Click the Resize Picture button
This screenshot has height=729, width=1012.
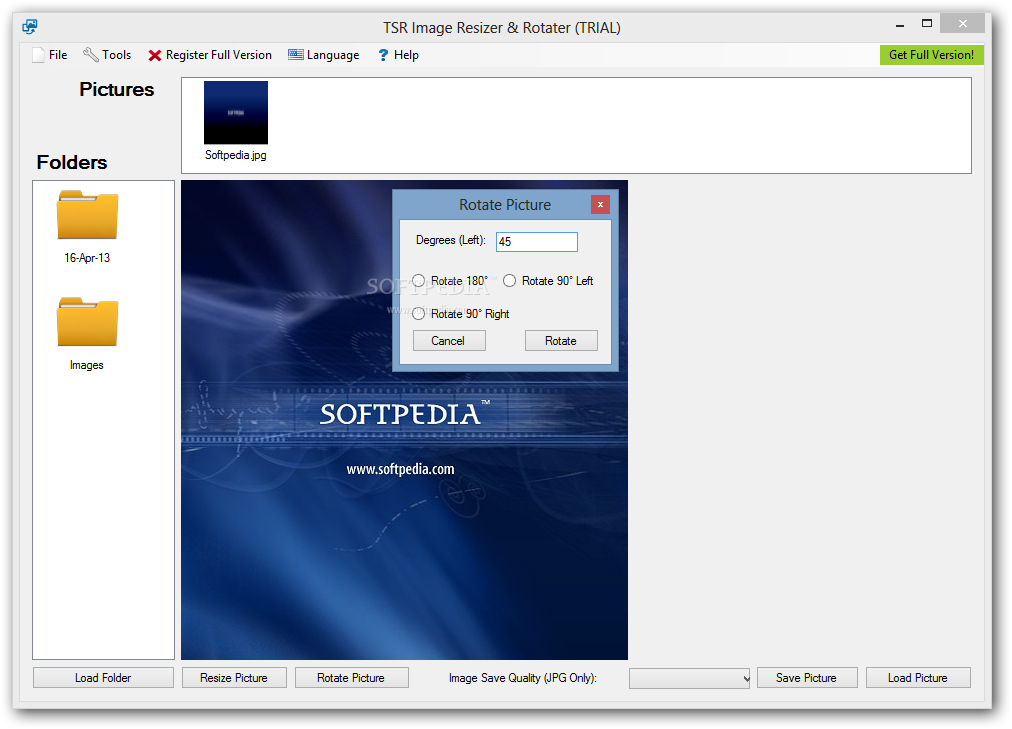234,678
